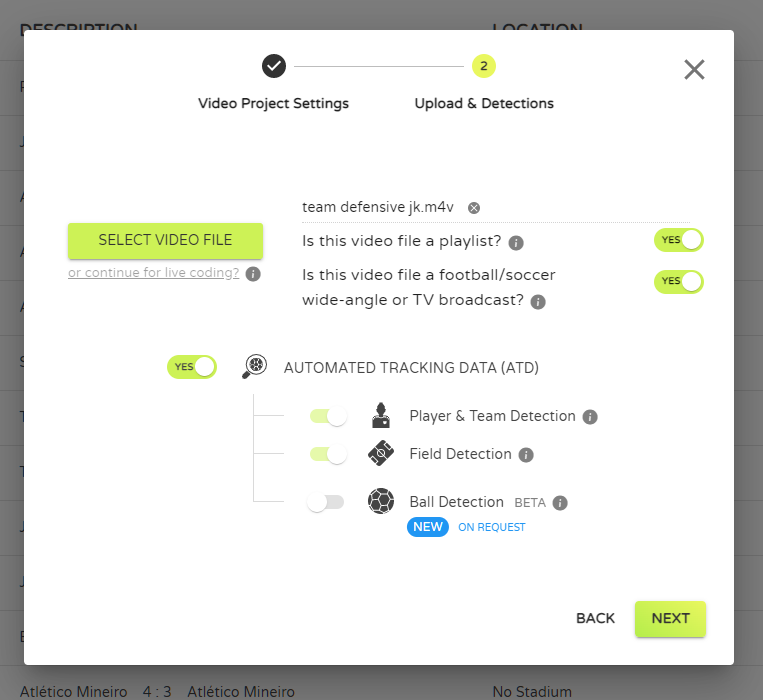
Task: Toggle the wide-angle or TV broadcast switch
Action: (x=678, y=282)
